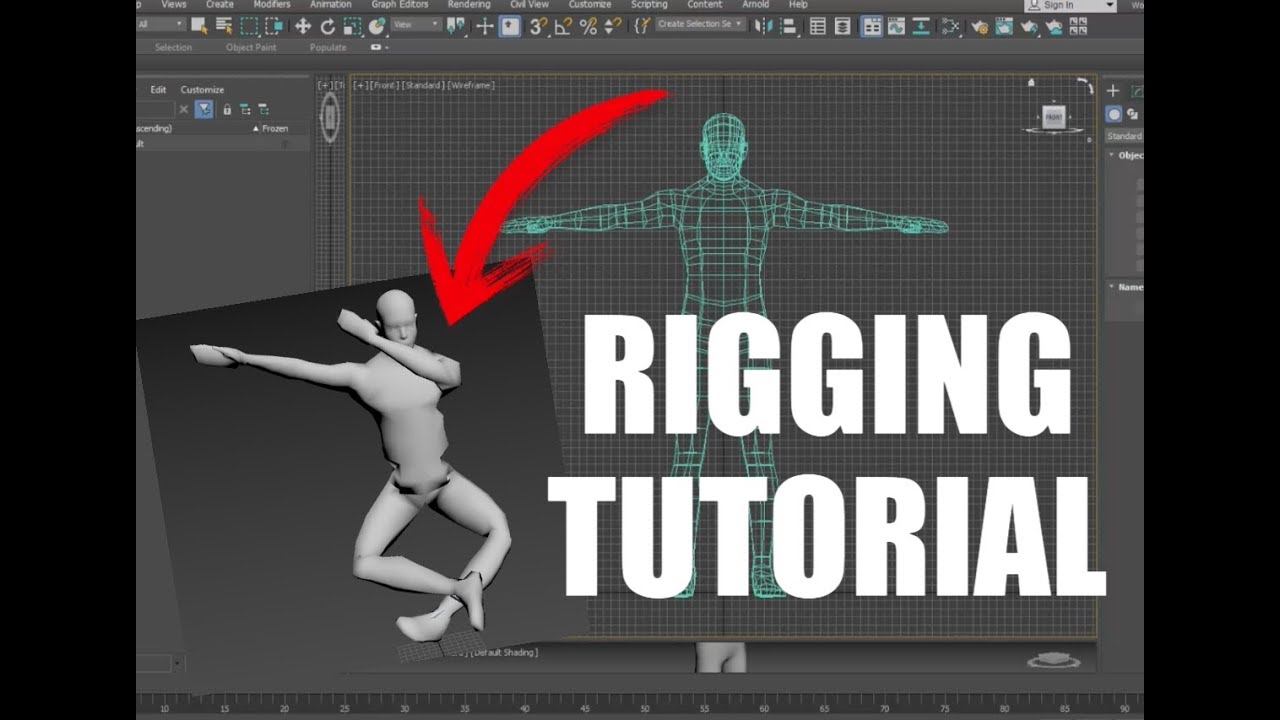Click Render in the Cloud teapot icon
The width and height of the screenshot is (1280, 720).
1054,26
